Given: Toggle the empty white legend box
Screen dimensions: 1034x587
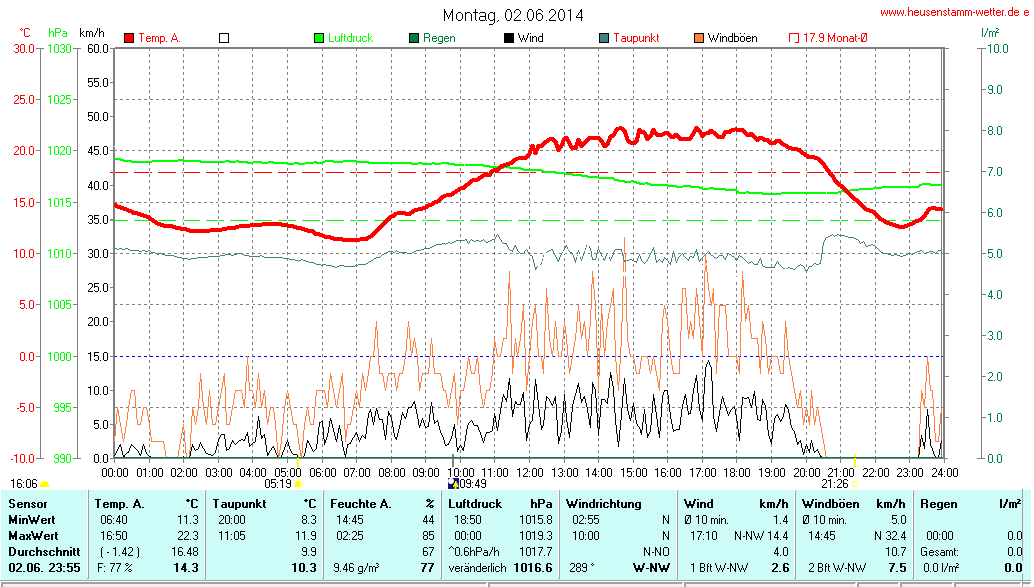Looking at the screenshot, I should tap(224, 38).
